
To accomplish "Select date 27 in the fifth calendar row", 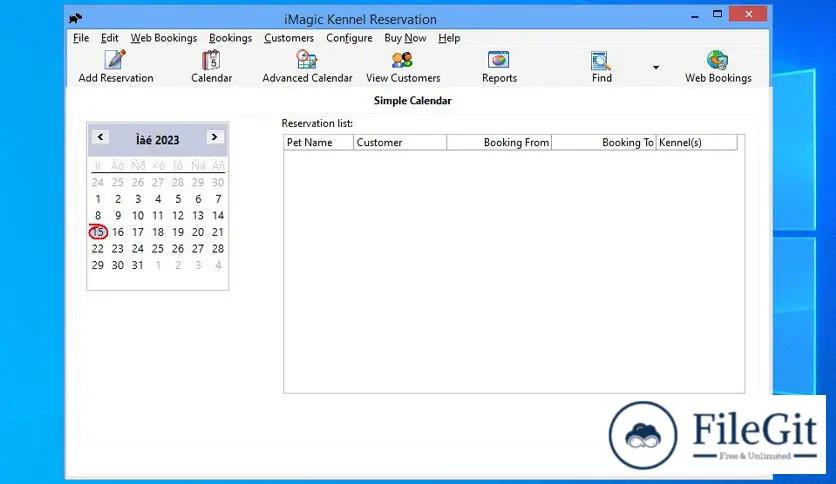I will [x=198, y=248].
